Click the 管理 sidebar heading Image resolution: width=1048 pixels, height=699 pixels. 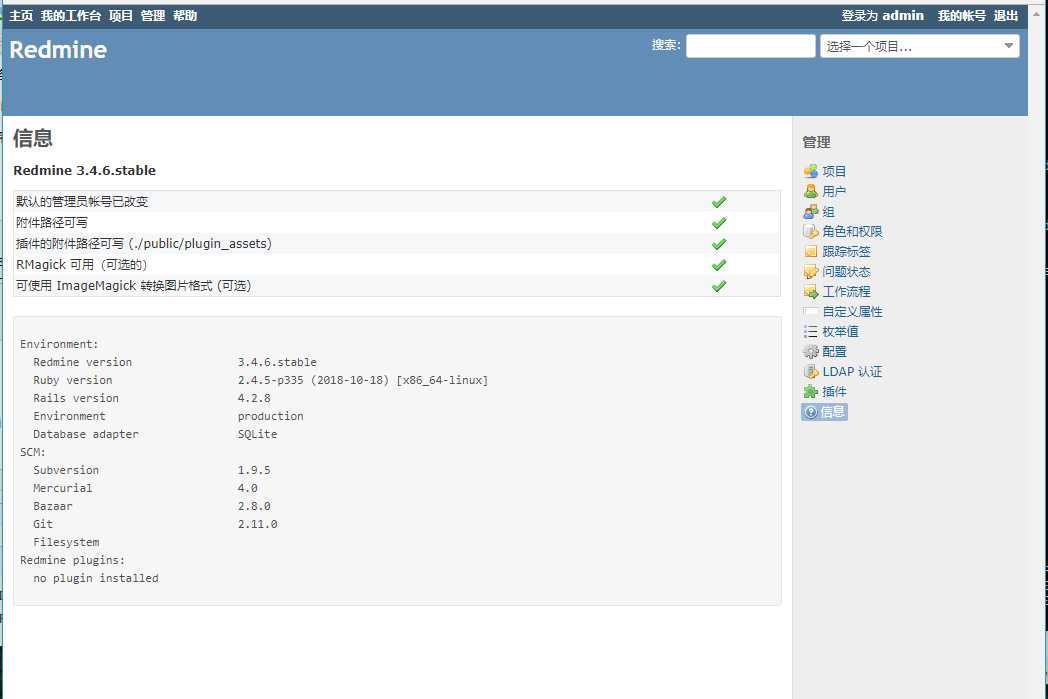coord(816,142)
